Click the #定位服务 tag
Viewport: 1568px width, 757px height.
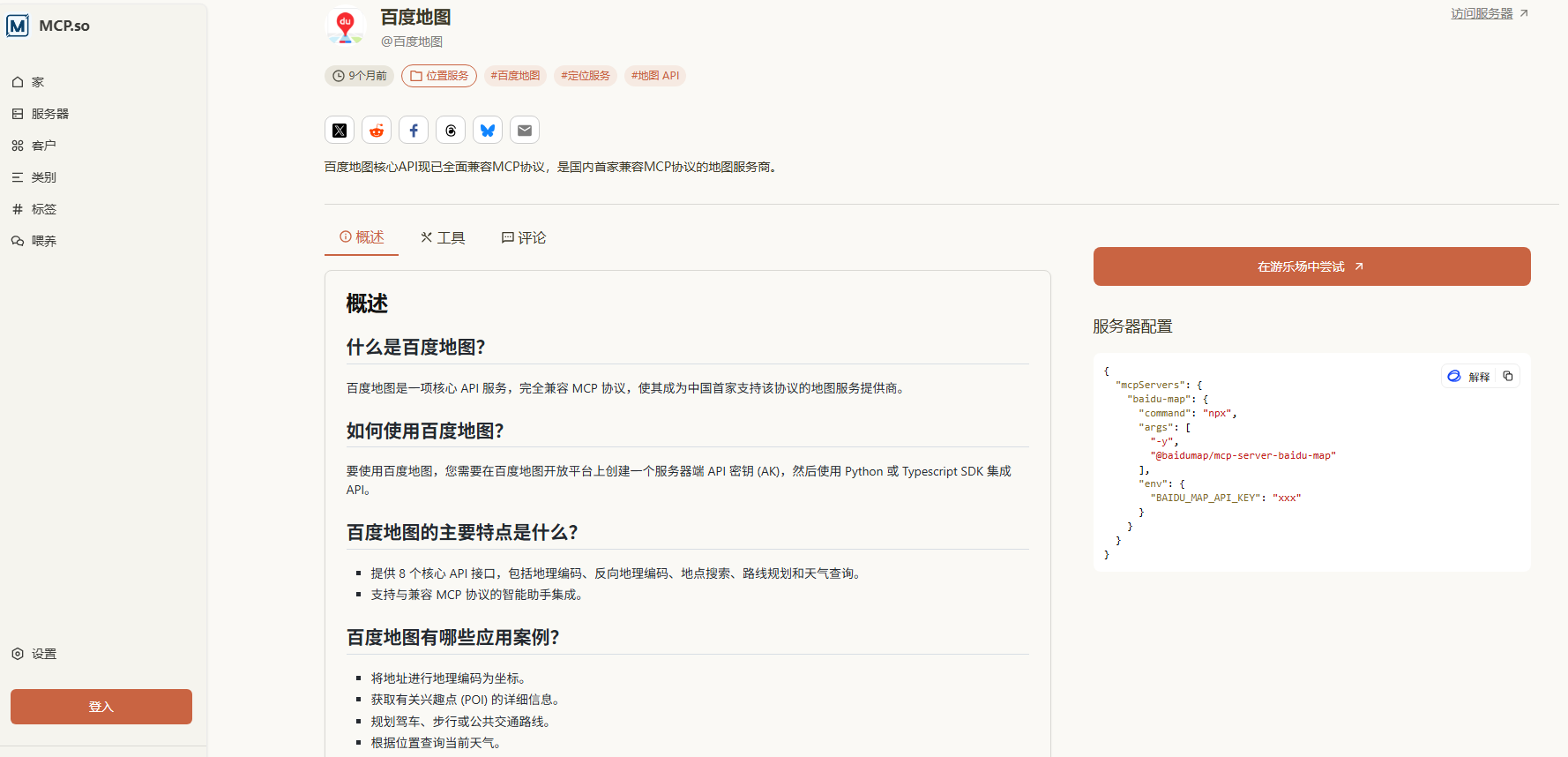click(x=586, y=76)
